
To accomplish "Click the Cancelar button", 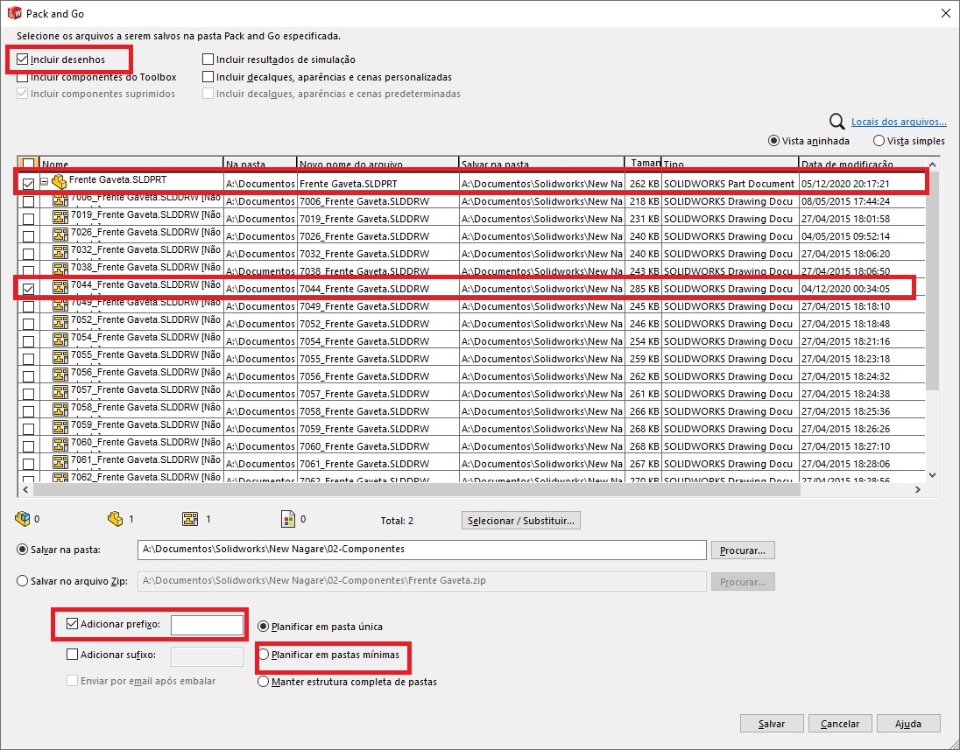I will pyautogui.click(x=840, y=724).
